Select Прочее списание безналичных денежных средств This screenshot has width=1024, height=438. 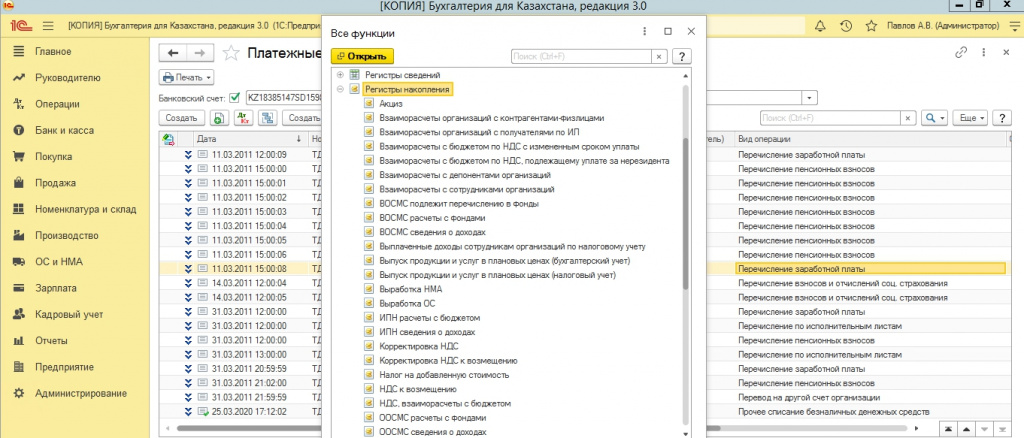[833, 411]
